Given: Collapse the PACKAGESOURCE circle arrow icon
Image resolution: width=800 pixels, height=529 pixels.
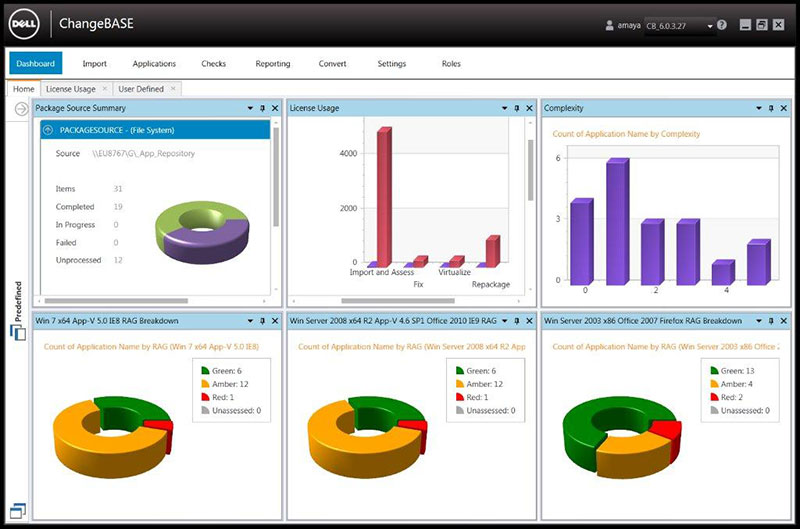Looking at the screenshot, I should (48, 130).
